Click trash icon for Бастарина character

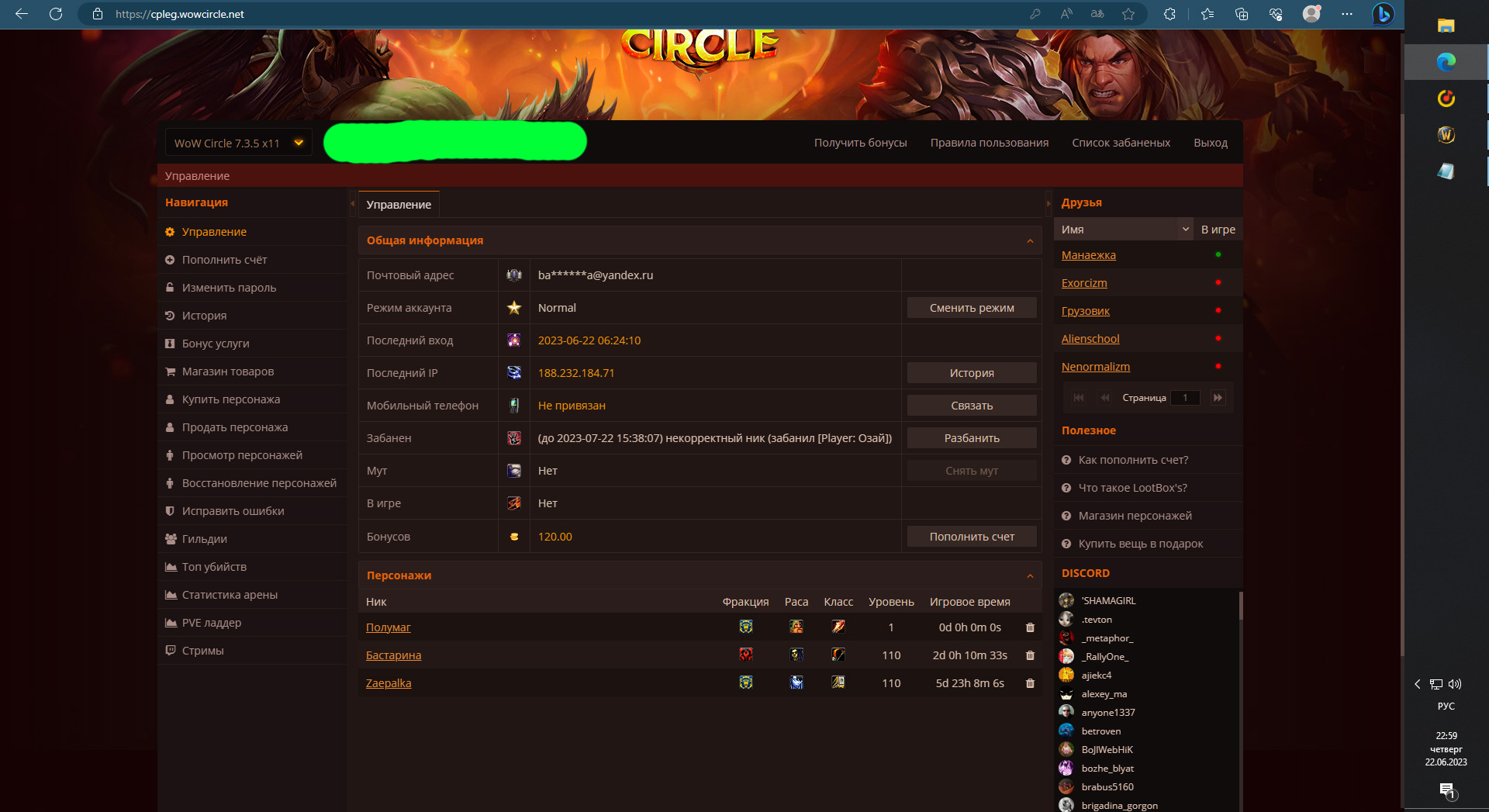click(x=1030, y=655)
